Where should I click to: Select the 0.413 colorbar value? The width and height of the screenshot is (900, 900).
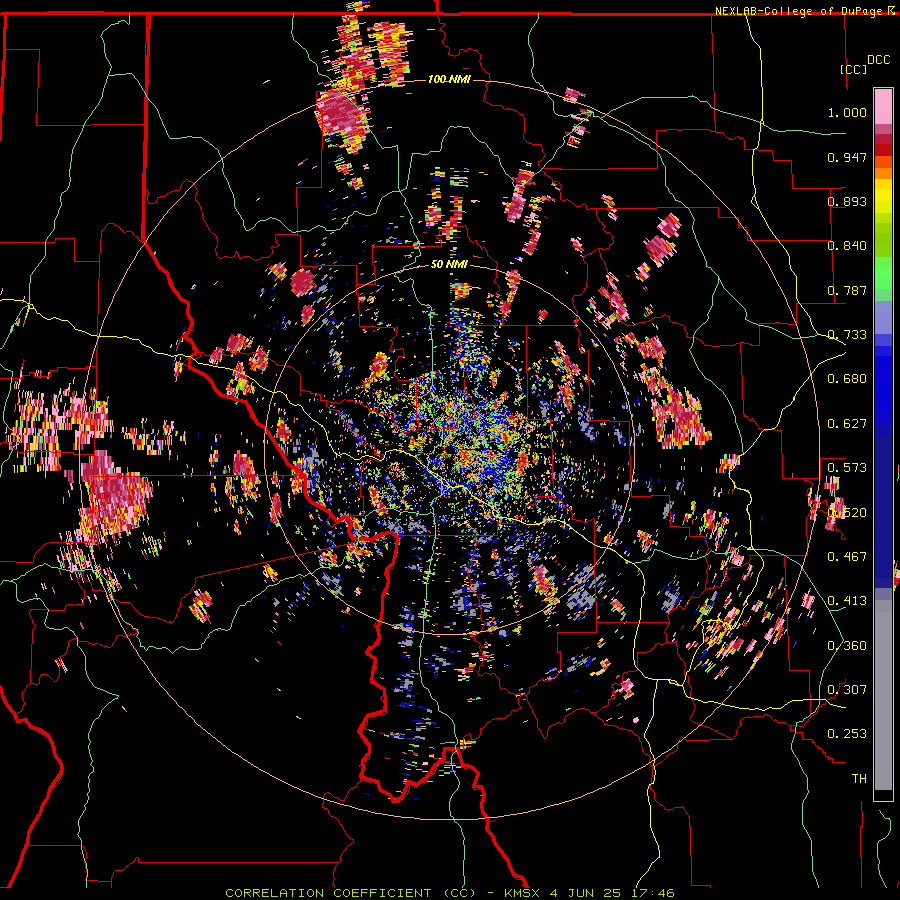point(847,601)
